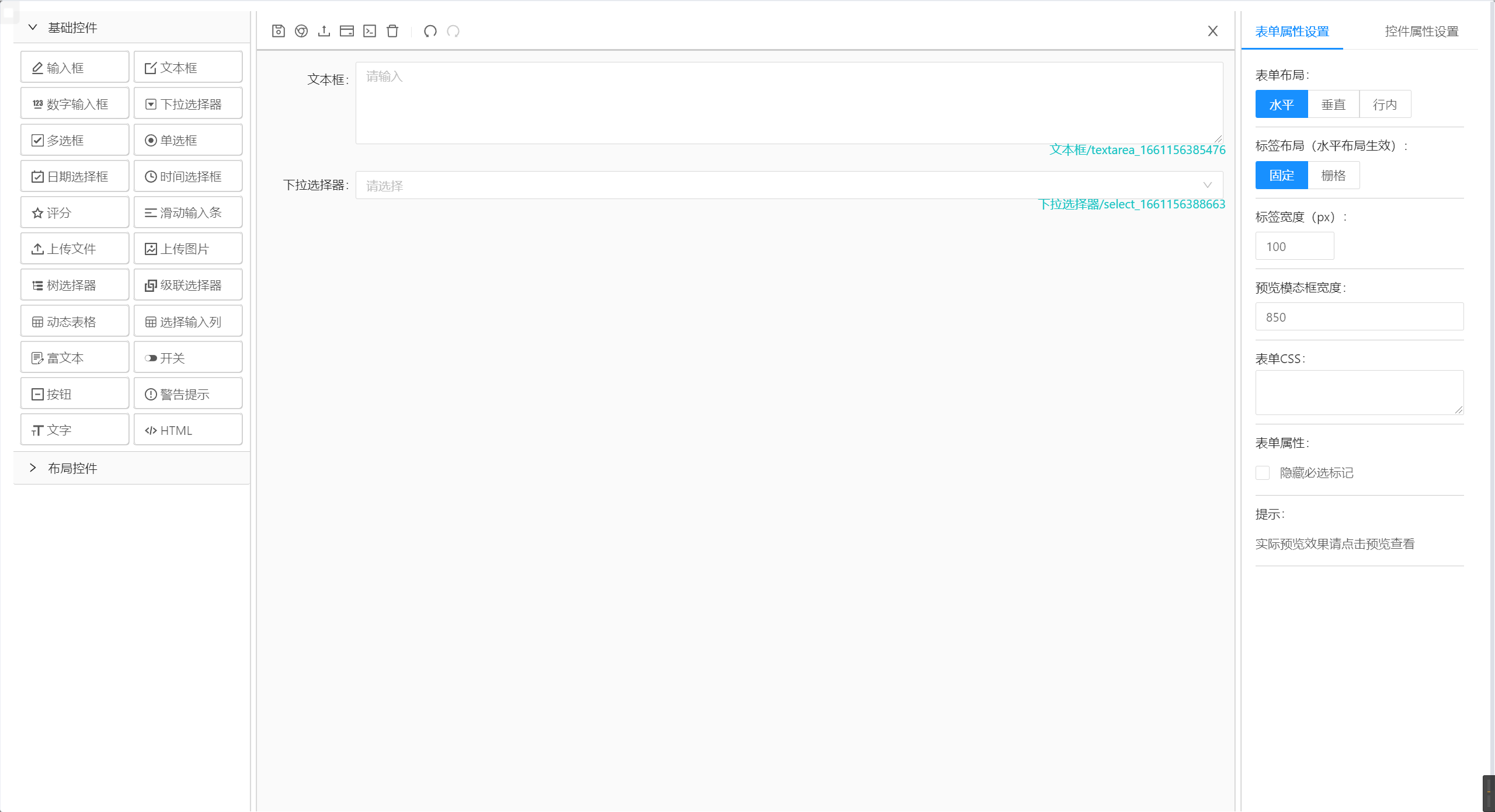
Task: Click the 开关 switch control button
Action: (x=188, y=358)
